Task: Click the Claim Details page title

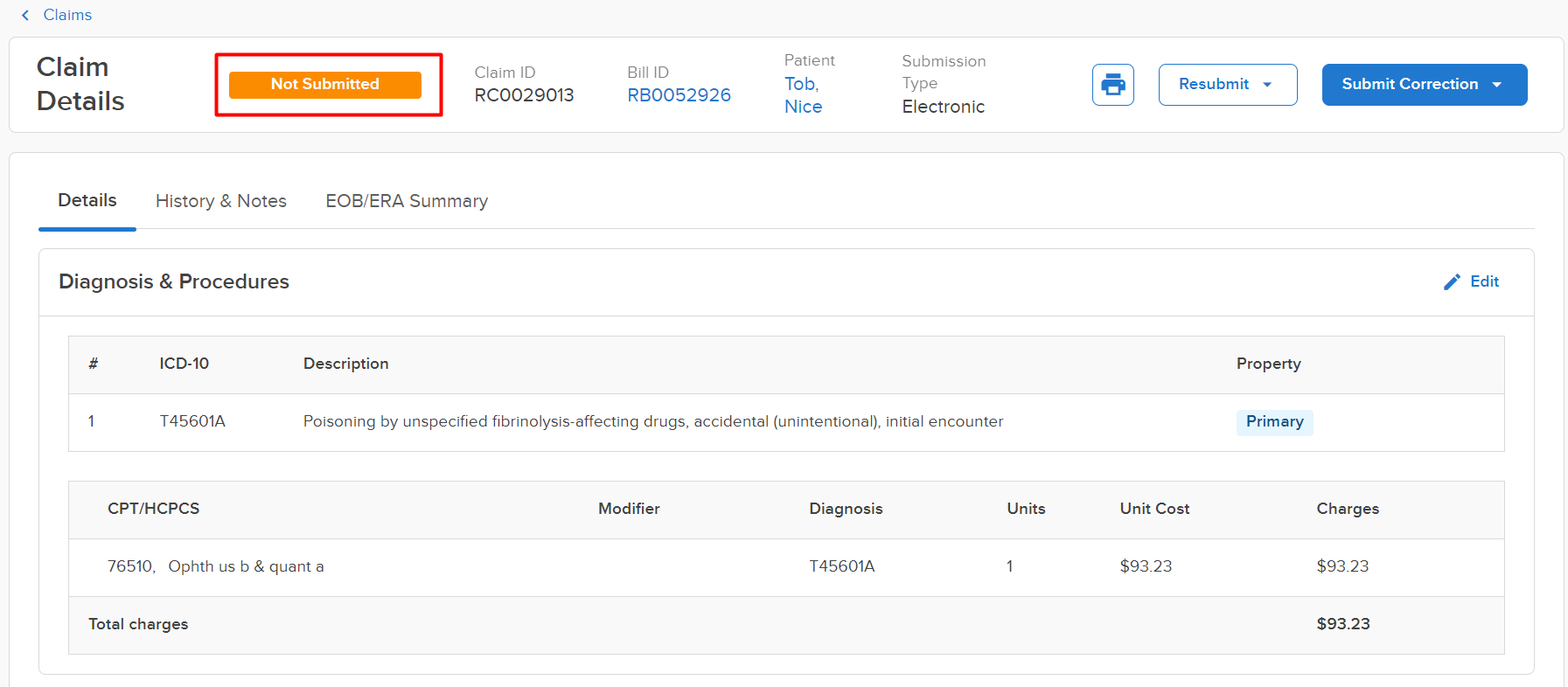Action: coord(80,84)
